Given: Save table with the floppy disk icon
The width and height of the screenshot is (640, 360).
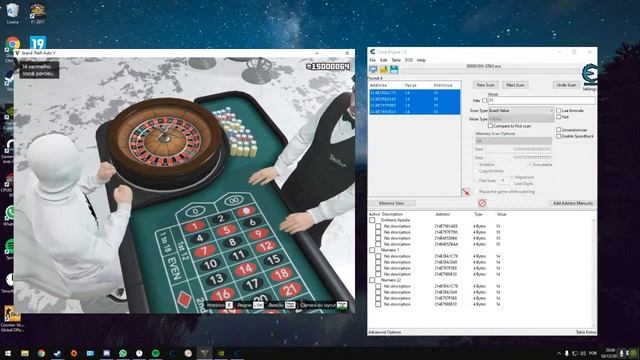Looking at the screenshot, I should click(x=394, y=70).
